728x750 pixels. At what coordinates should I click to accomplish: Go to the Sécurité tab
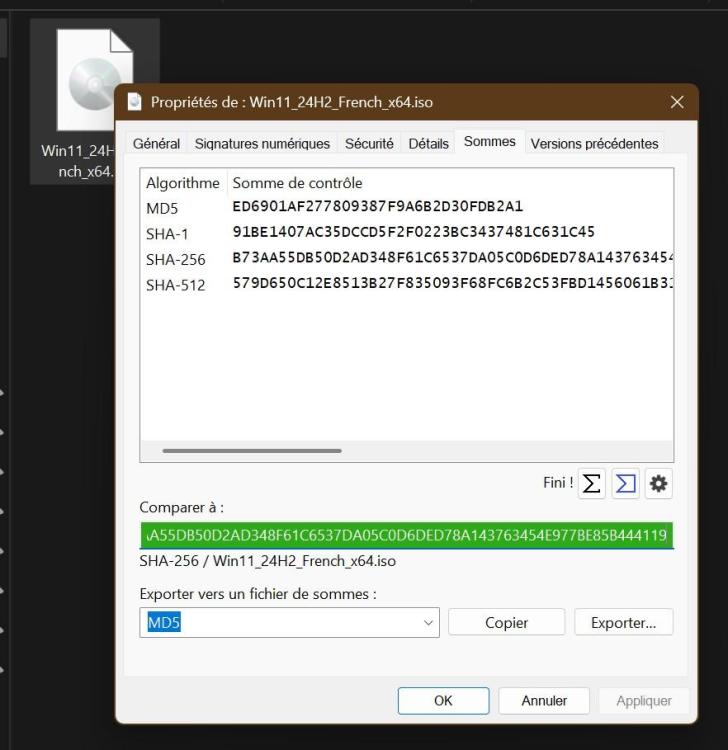(x=369, y=144)
